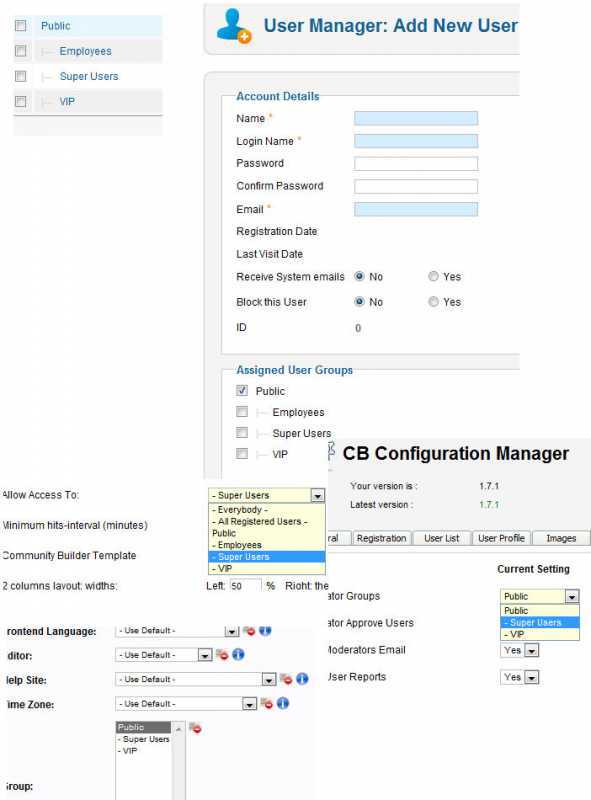The image size is (591, 800).
Task: Tick the Super Users checkbox in top list
Action: coord(20,76)
